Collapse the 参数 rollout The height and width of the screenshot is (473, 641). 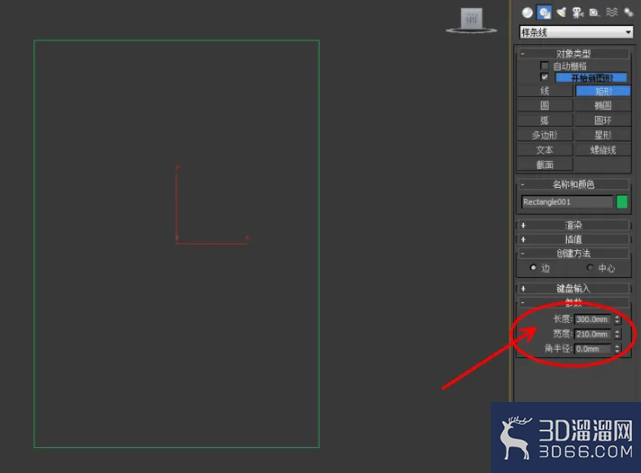[x=573, y=303]
